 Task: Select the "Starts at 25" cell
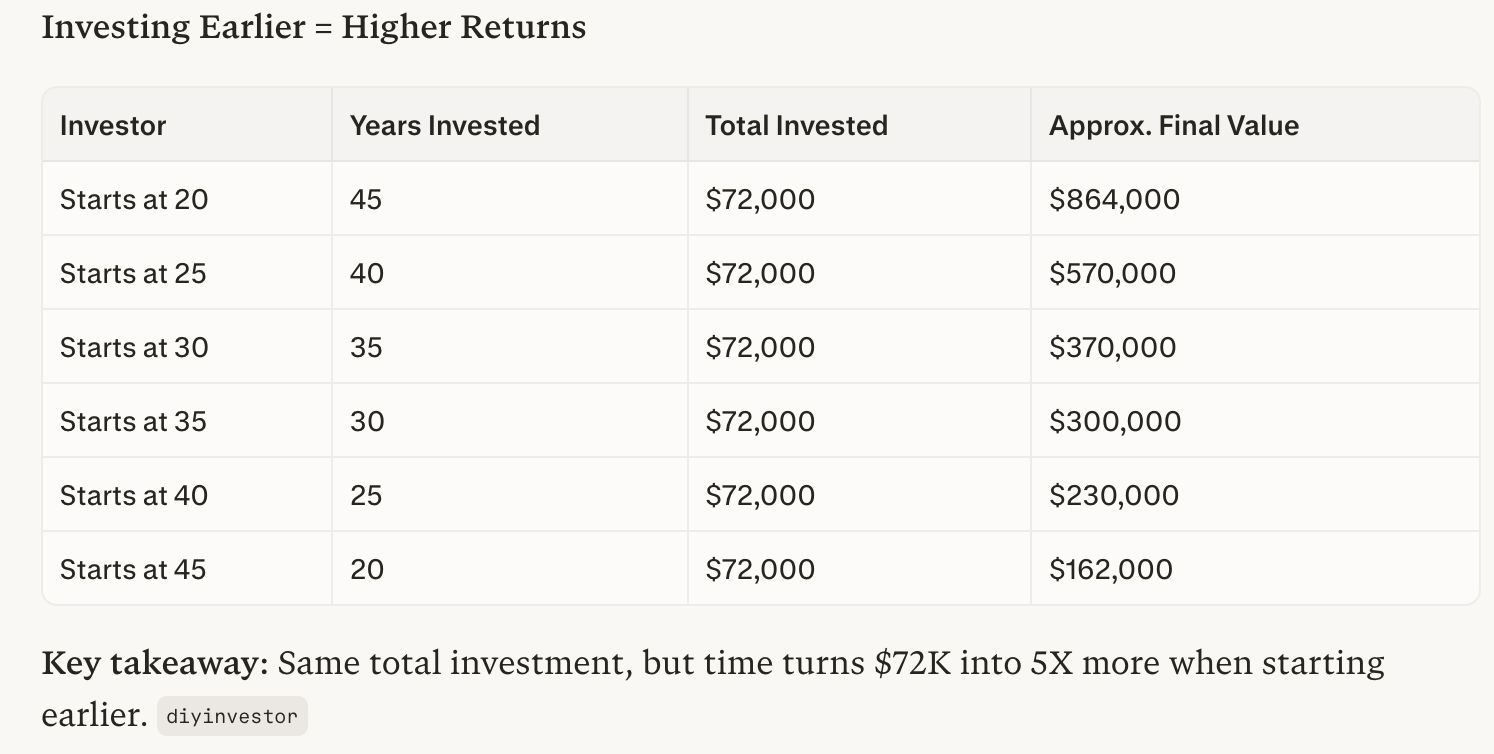(133, 274)
